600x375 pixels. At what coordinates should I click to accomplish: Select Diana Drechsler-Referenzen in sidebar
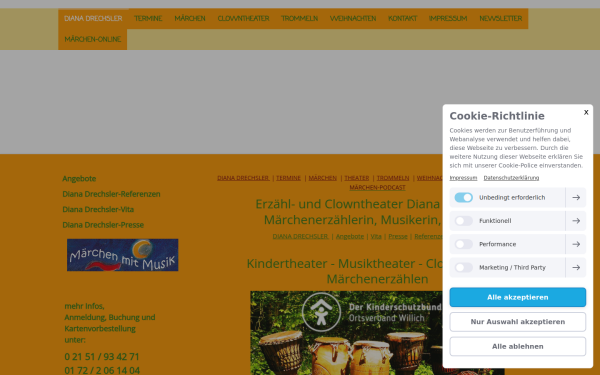pos(111,194)
